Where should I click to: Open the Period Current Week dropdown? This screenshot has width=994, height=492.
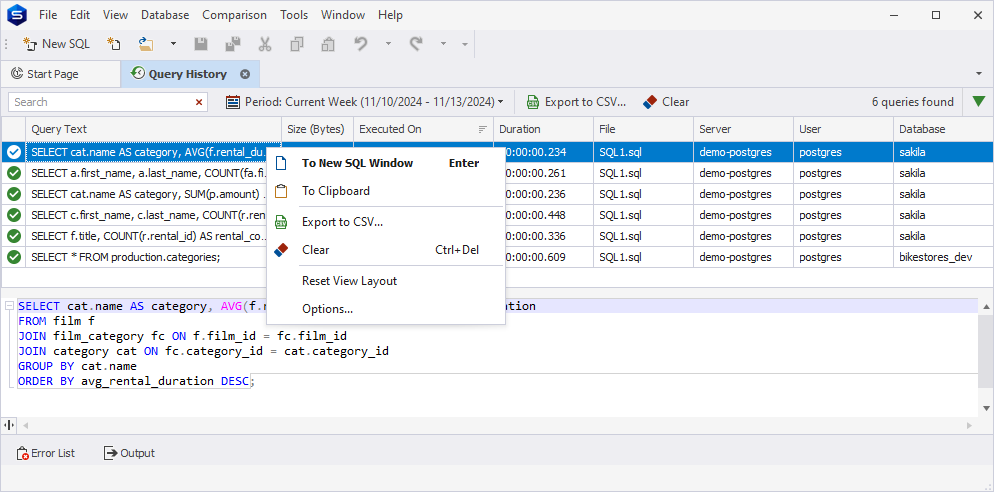(365, 102)
